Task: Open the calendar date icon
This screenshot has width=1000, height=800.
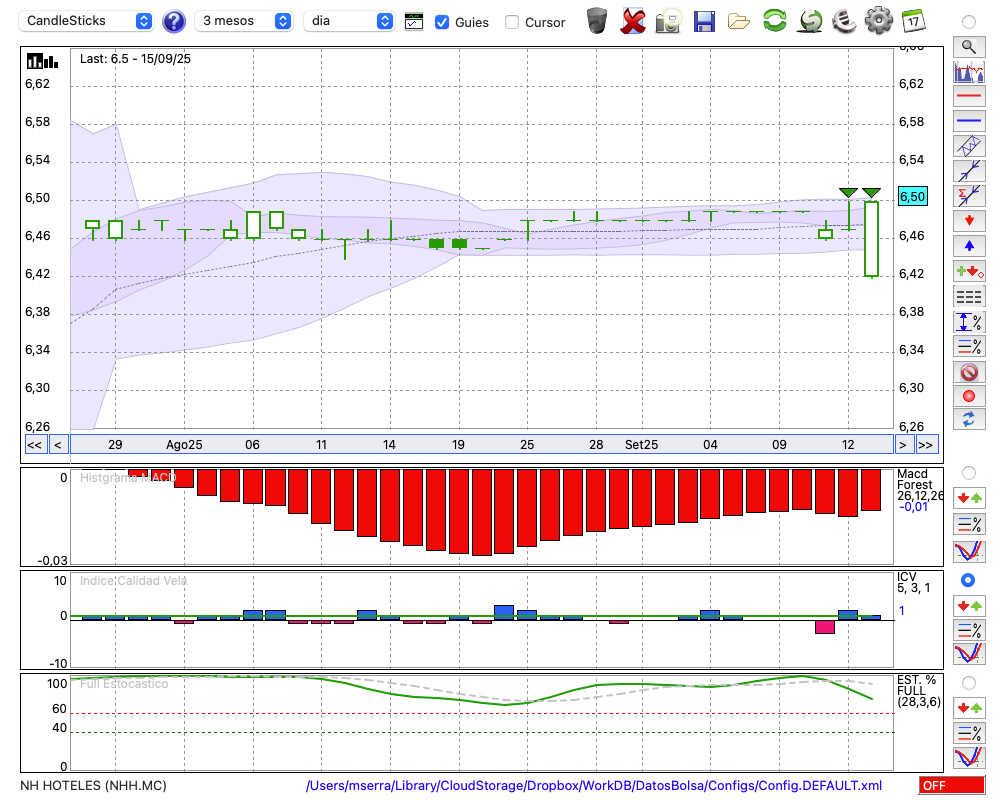Action: click(912, 21)
